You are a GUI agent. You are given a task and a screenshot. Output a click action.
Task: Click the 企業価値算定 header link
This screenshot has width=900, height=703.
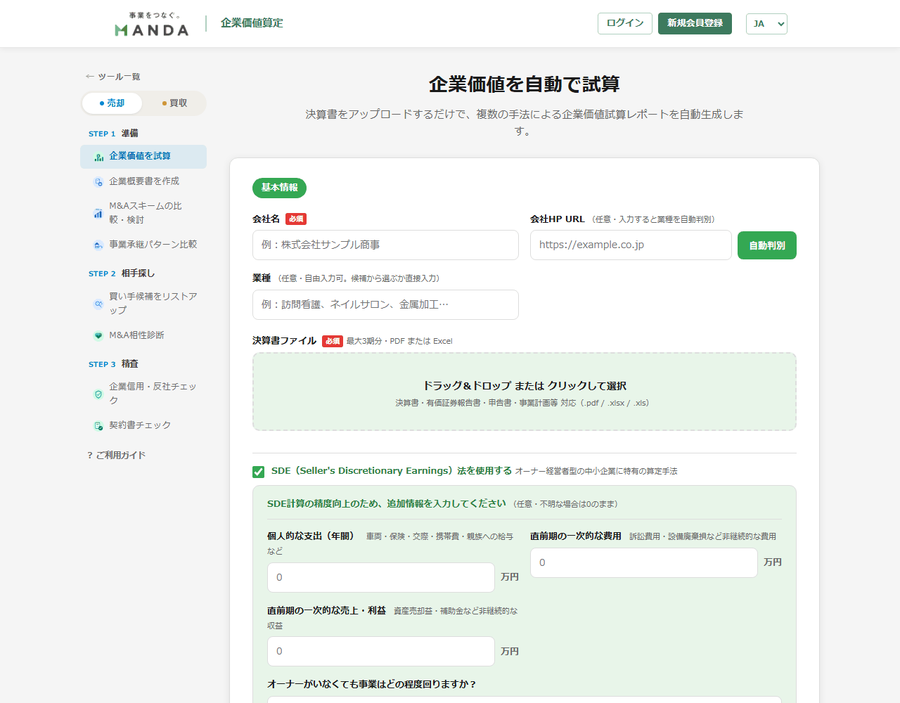coord(251,24)
